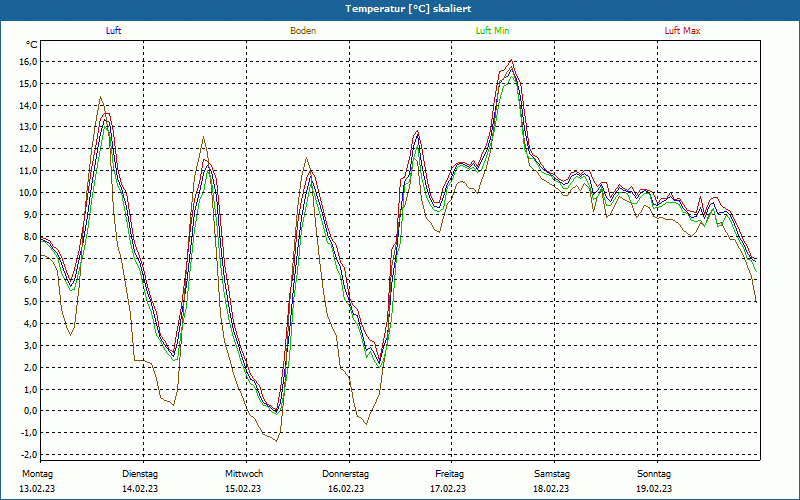Screen dimensions: 800x500
Task: Click the date 15.02.23
Action: 243,489
